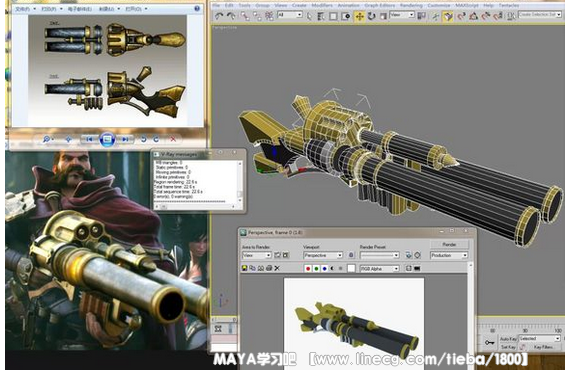This screenshot has height=376, width=565.
Task: Save rendered image in frame window
Action: 244,268
